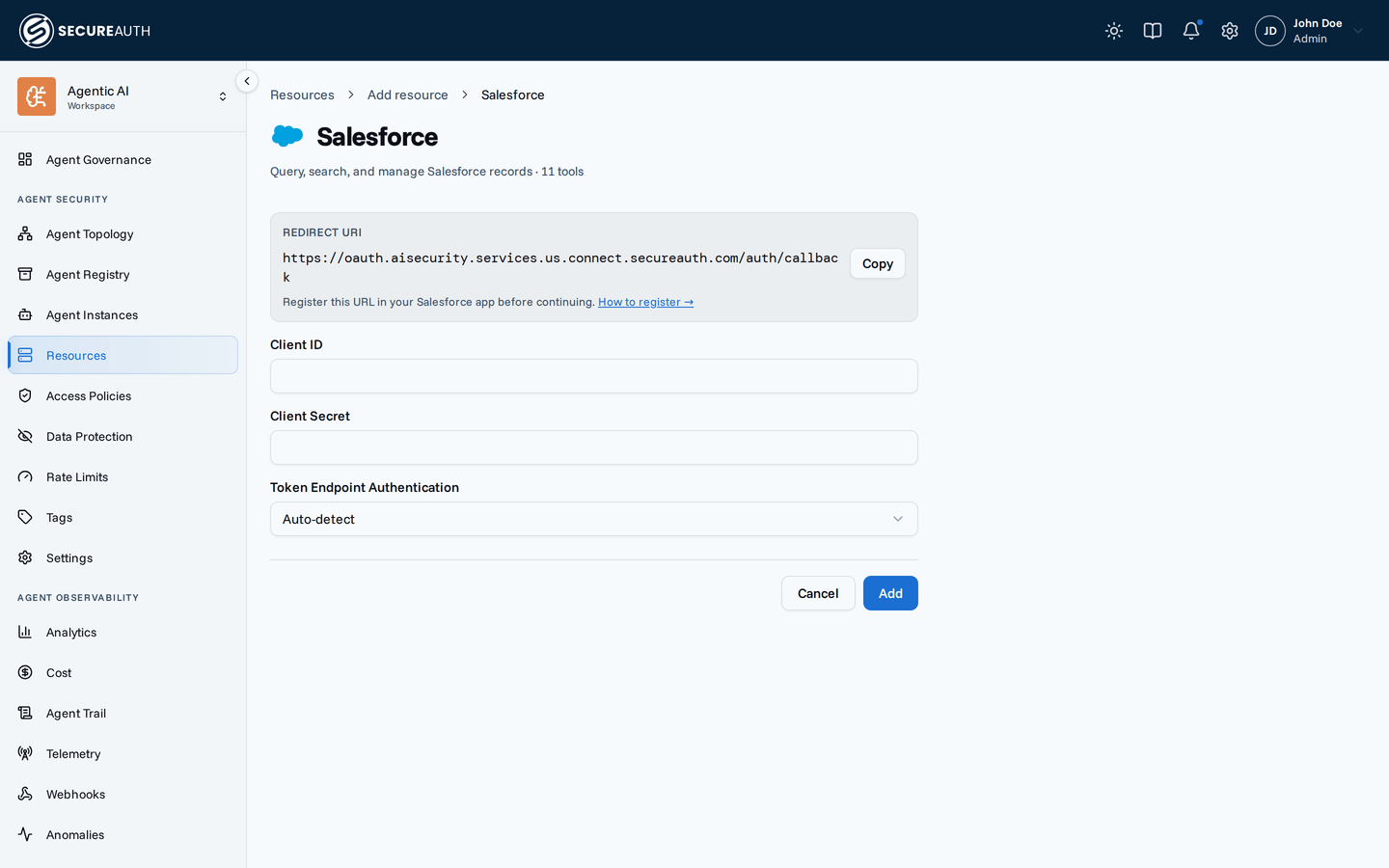1389x868 pixels.
Task: Expand the John Doe account menu chevron
Action: (x=1358, y=31)
